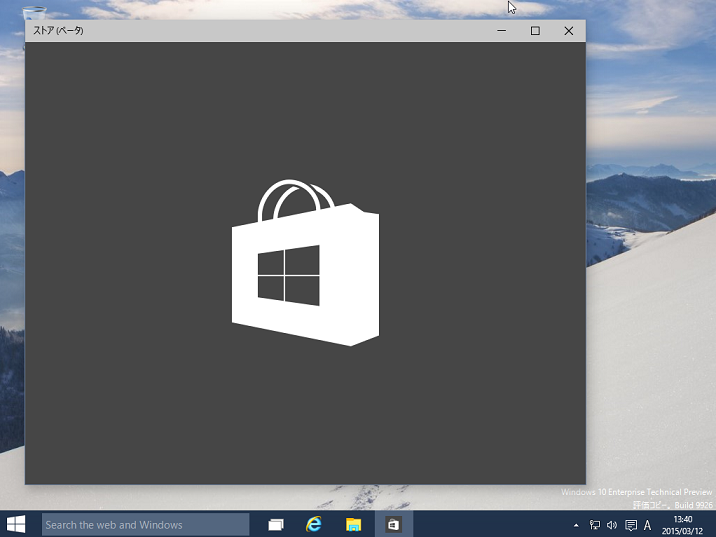Image resolution: width=716 pixels, height=537 pixels.
Task: Select the Store taskbar icon
Action: 394,525
